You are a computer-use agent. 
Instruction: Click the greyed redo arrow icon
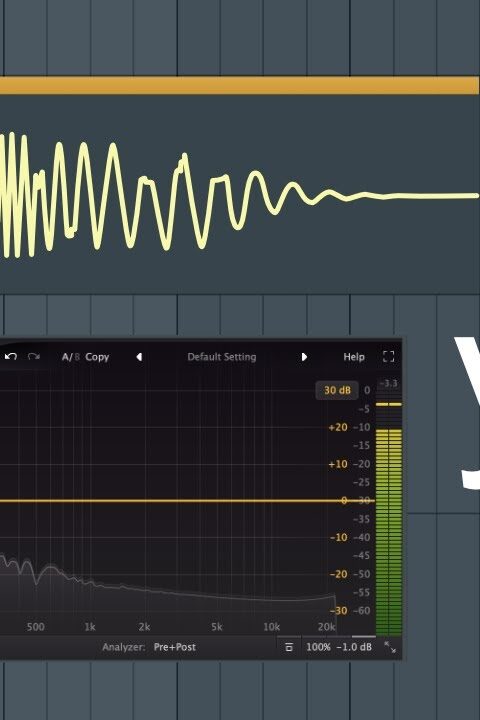click(34, 356)
